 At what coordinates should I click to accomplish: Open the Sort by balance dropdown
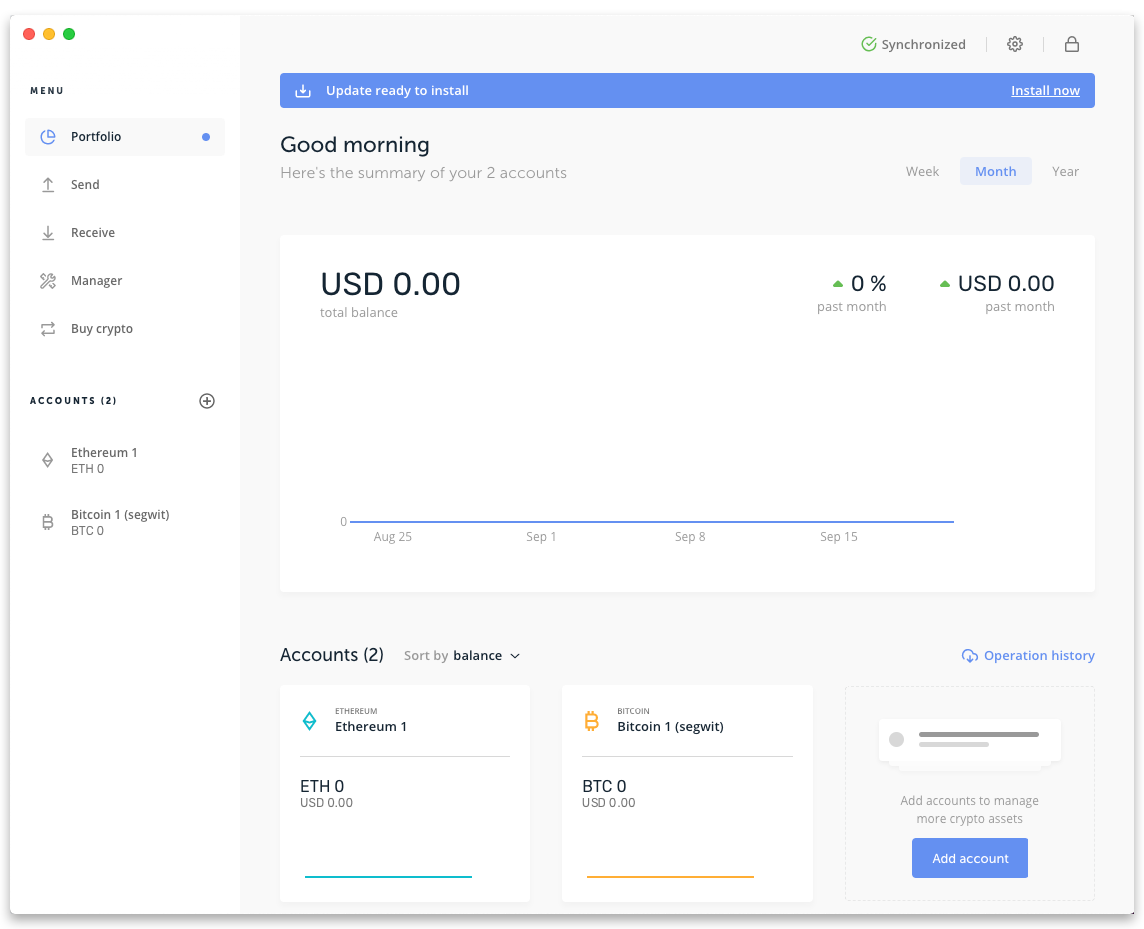tap(478, 655)
